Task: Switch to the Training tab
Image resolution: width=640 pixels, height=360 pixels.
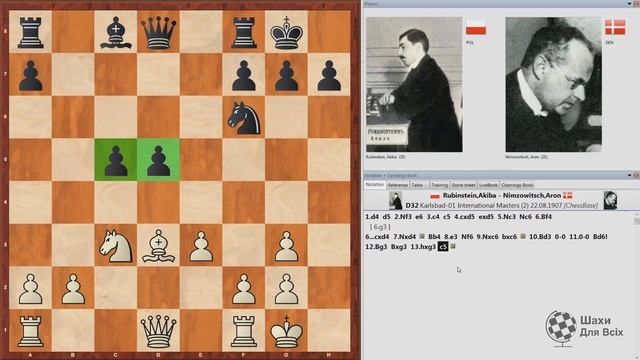Action: [440, 185]
